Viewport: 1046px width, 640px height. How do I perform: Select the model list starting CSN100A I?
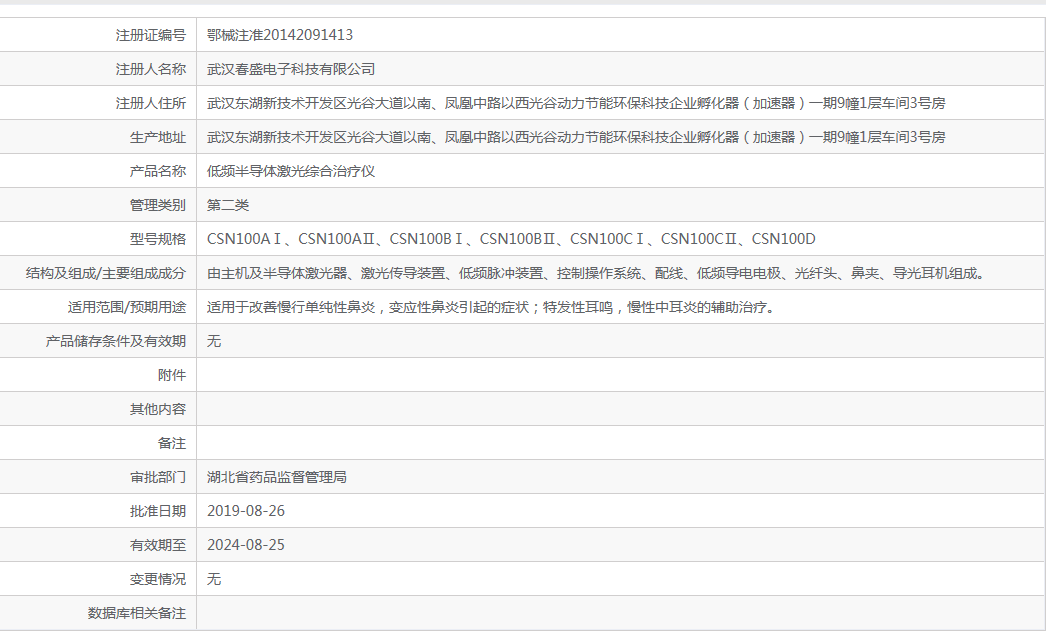(511, 239)
